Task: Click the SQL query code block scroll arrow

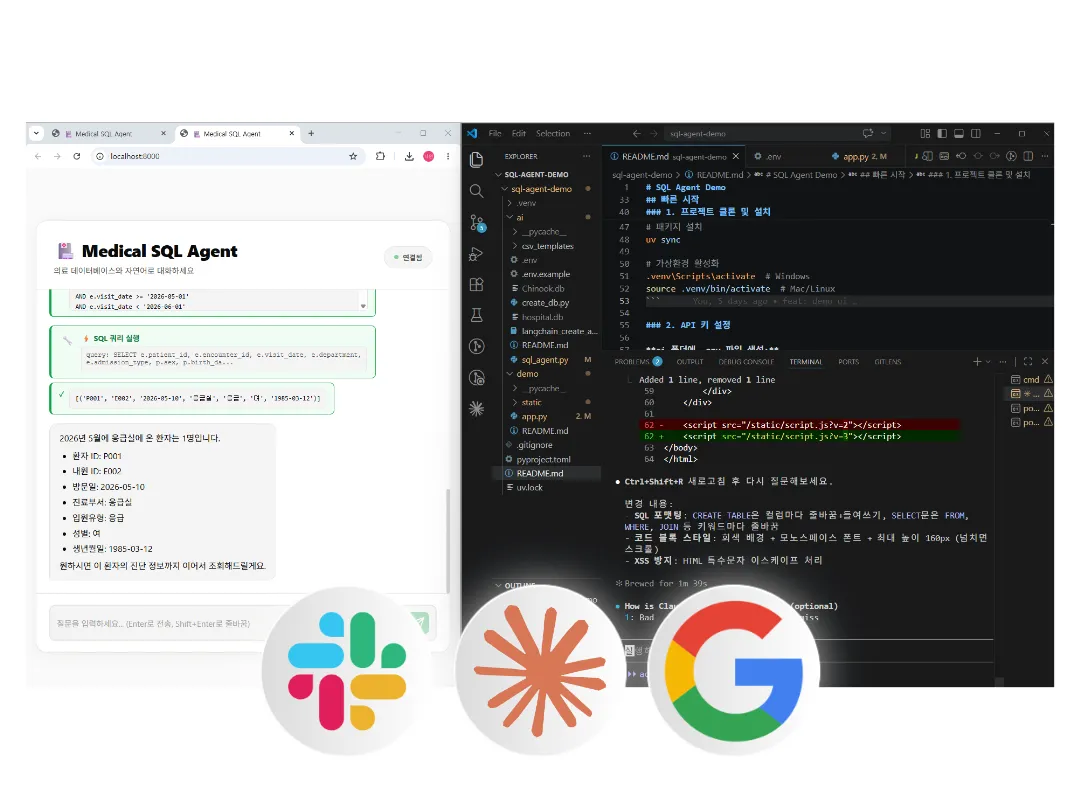Action: pos(363,306)
